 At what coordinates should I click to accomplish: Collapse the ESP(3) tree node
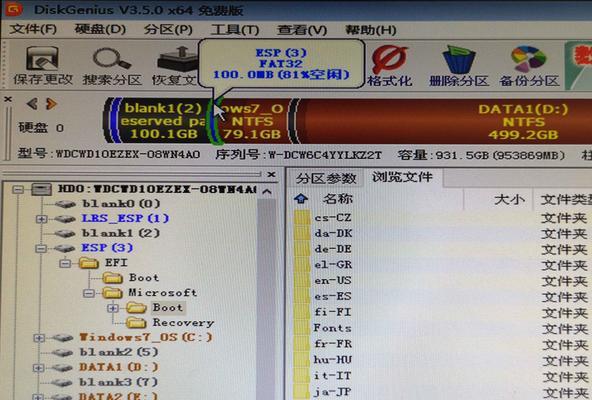tap(41, 248)
